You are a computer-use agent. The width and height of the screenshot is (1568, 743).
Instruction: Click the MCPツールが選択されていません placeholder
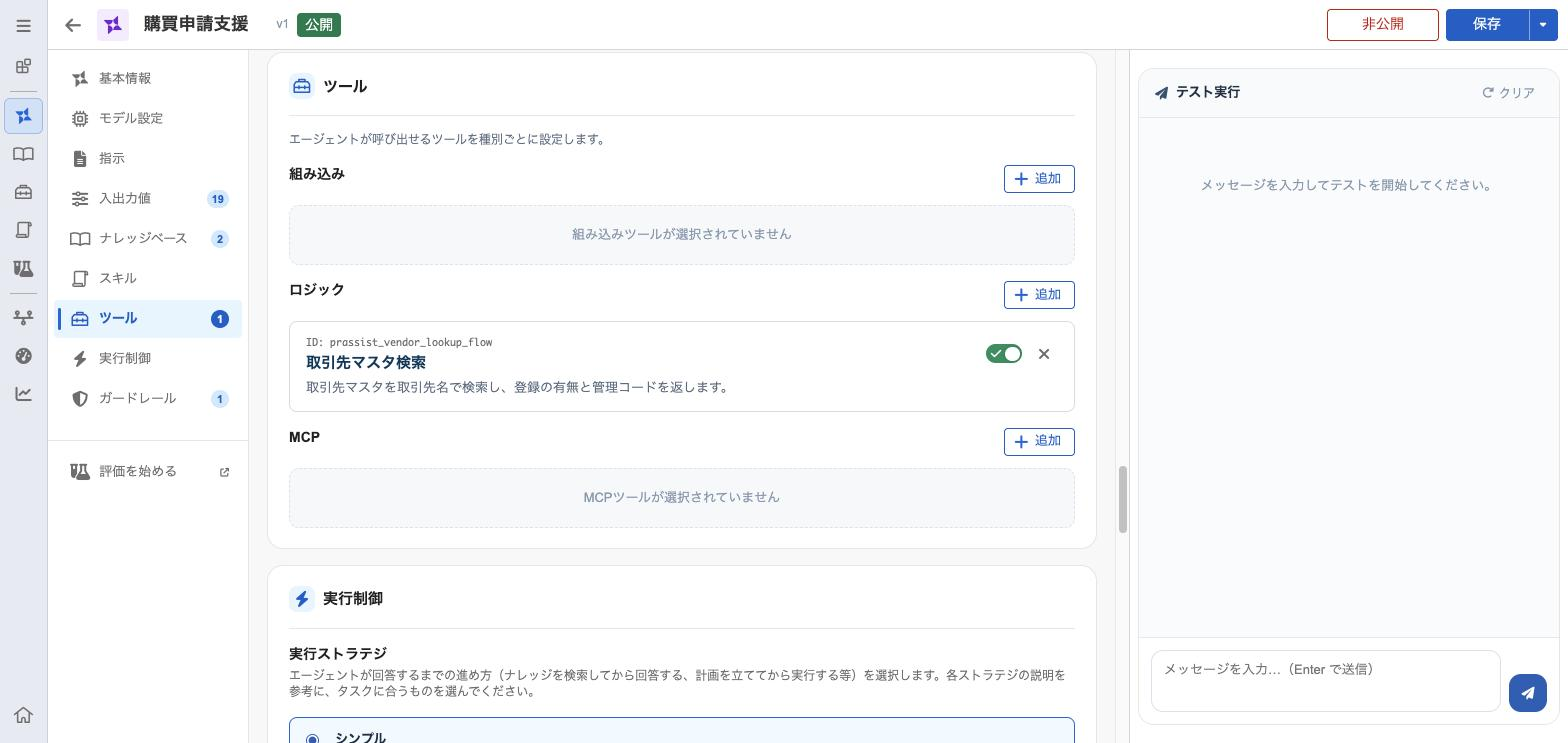click(x=681, y=497)
